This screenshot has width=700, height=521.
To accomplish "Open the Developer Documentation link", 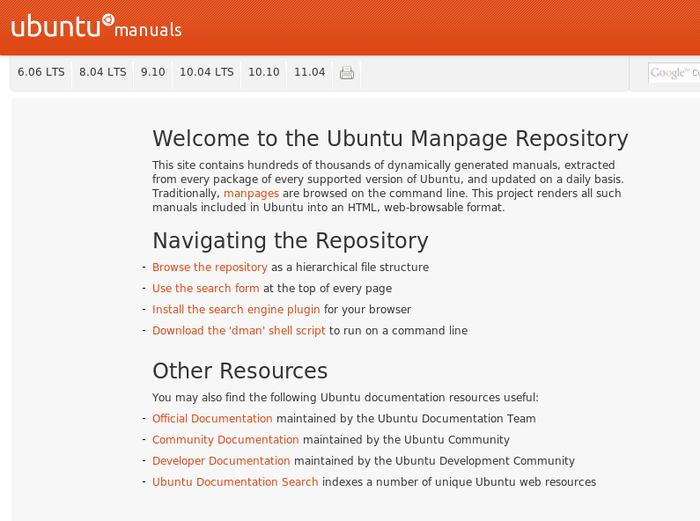I will point(221,461).
